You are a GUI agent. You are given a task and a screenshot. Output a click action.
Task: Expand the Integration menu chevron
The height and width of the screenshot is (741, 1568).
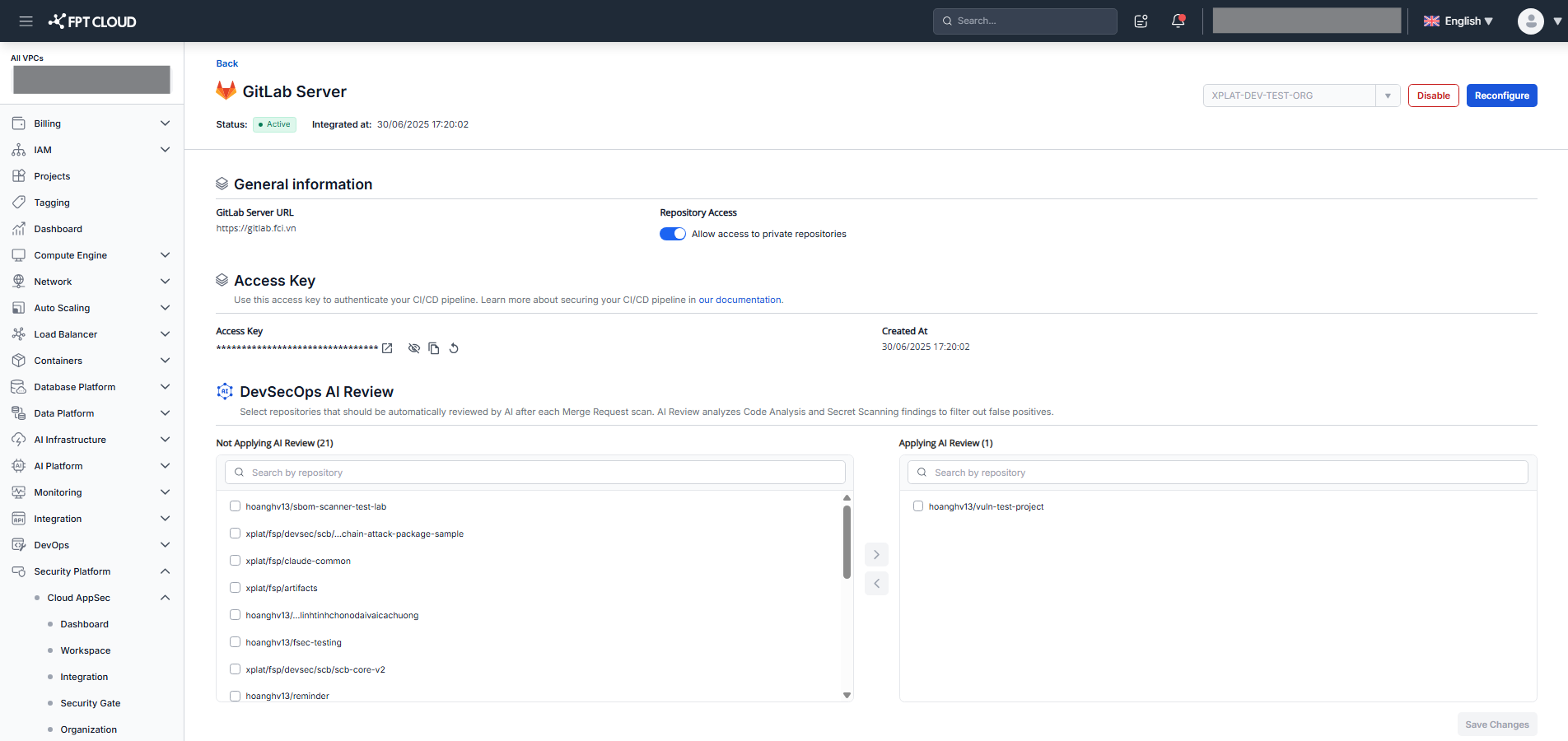coord(165,519)
